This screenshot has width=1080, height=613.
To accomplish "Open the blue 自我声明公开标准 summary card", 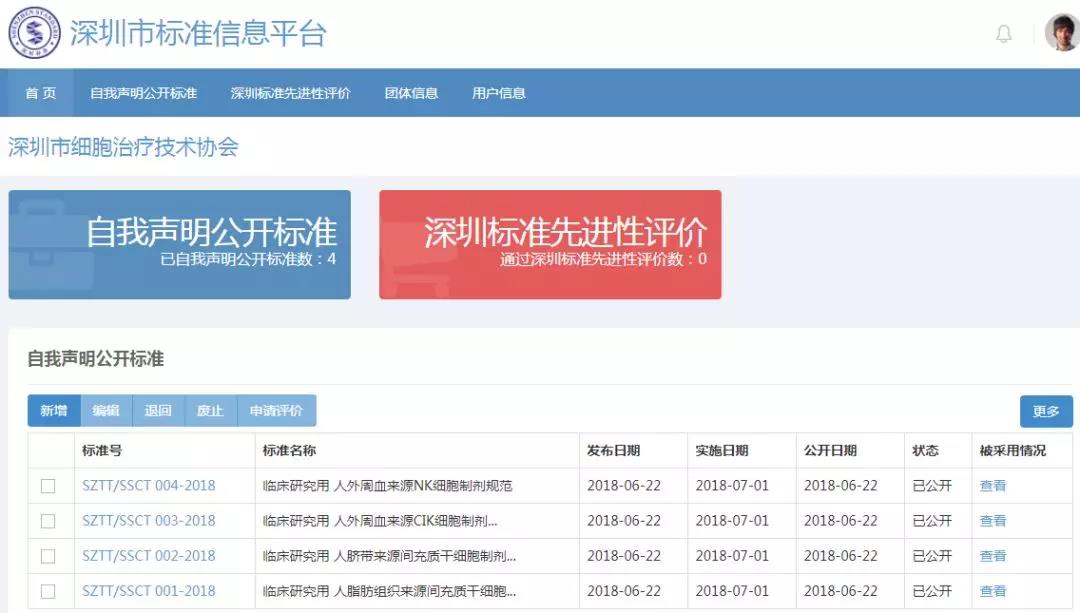I will click(180, 244).
